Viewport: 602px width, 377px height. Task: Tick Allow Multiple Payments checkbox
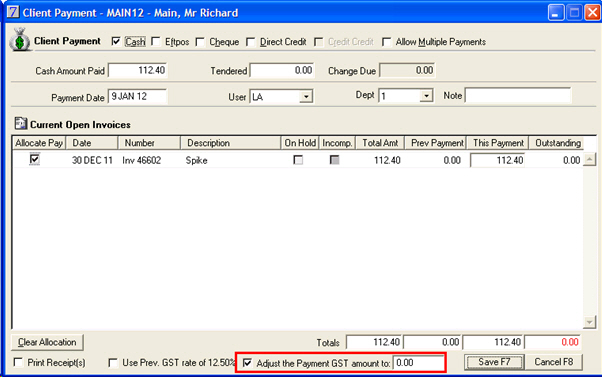pos(387,41)
